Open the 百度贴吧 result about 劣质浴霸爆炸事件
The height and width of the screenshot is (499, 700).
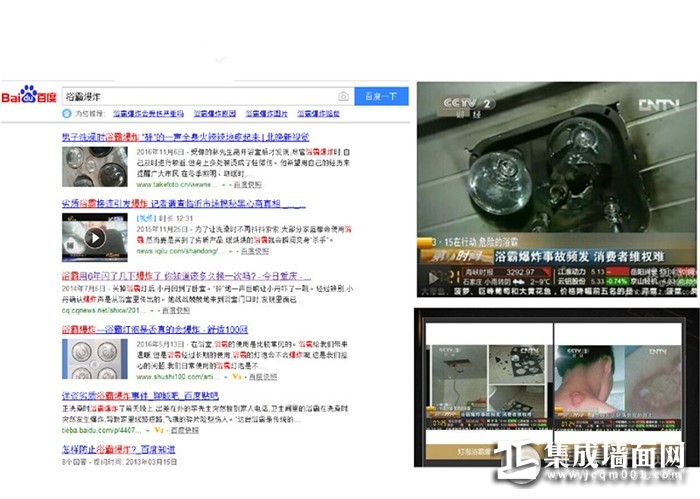140,395
